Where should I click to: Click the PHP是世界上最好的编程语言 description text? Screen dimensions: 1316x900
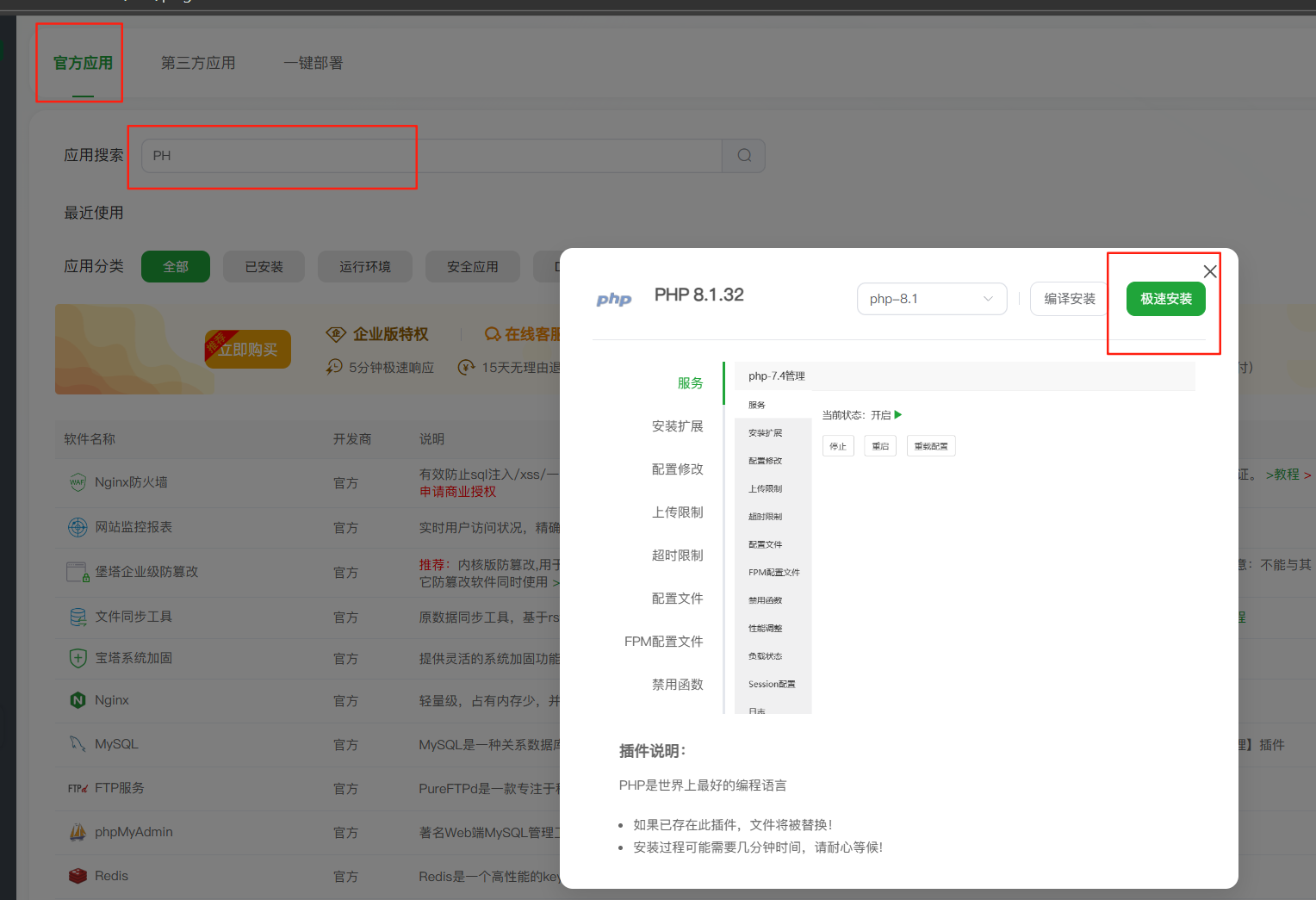tap(703, 785)
